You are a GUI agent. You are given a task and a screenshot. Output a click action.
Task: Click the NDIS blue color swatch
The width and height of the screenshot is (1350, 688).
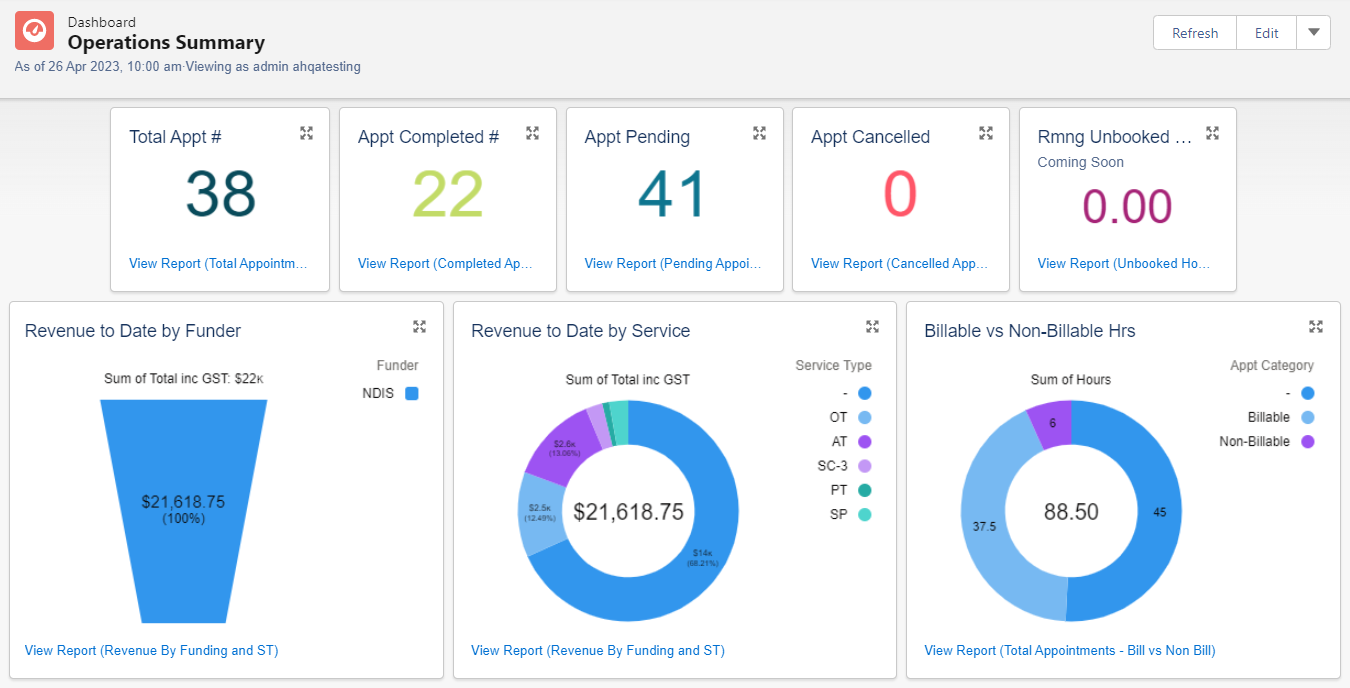click(x=411, y=393)
